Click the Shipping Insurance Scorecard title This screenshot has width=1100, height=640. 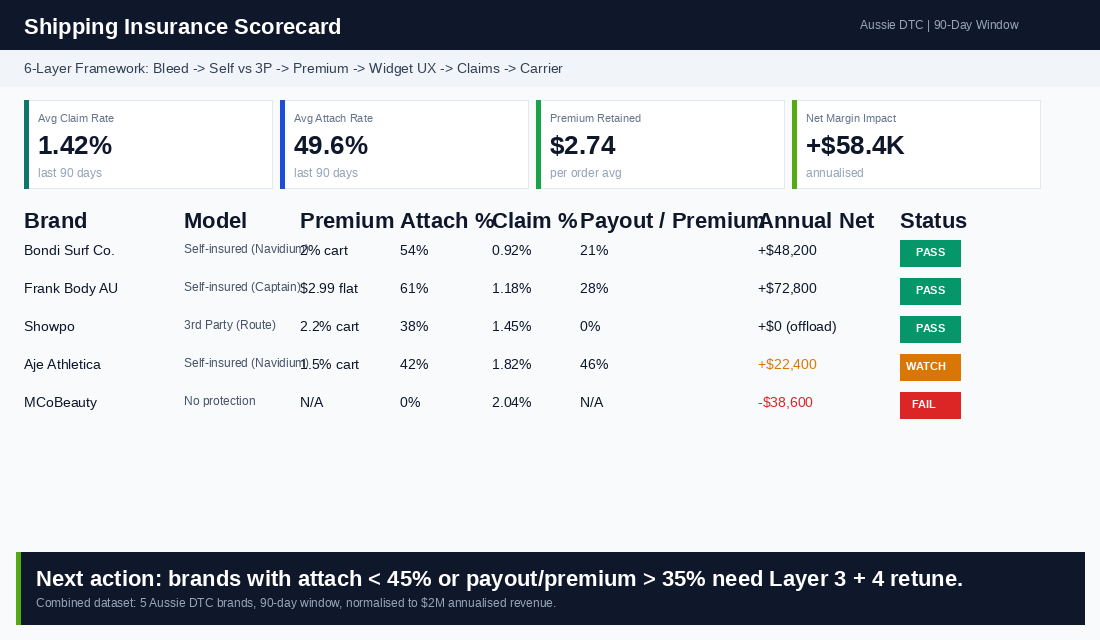(x=182, y=27)
